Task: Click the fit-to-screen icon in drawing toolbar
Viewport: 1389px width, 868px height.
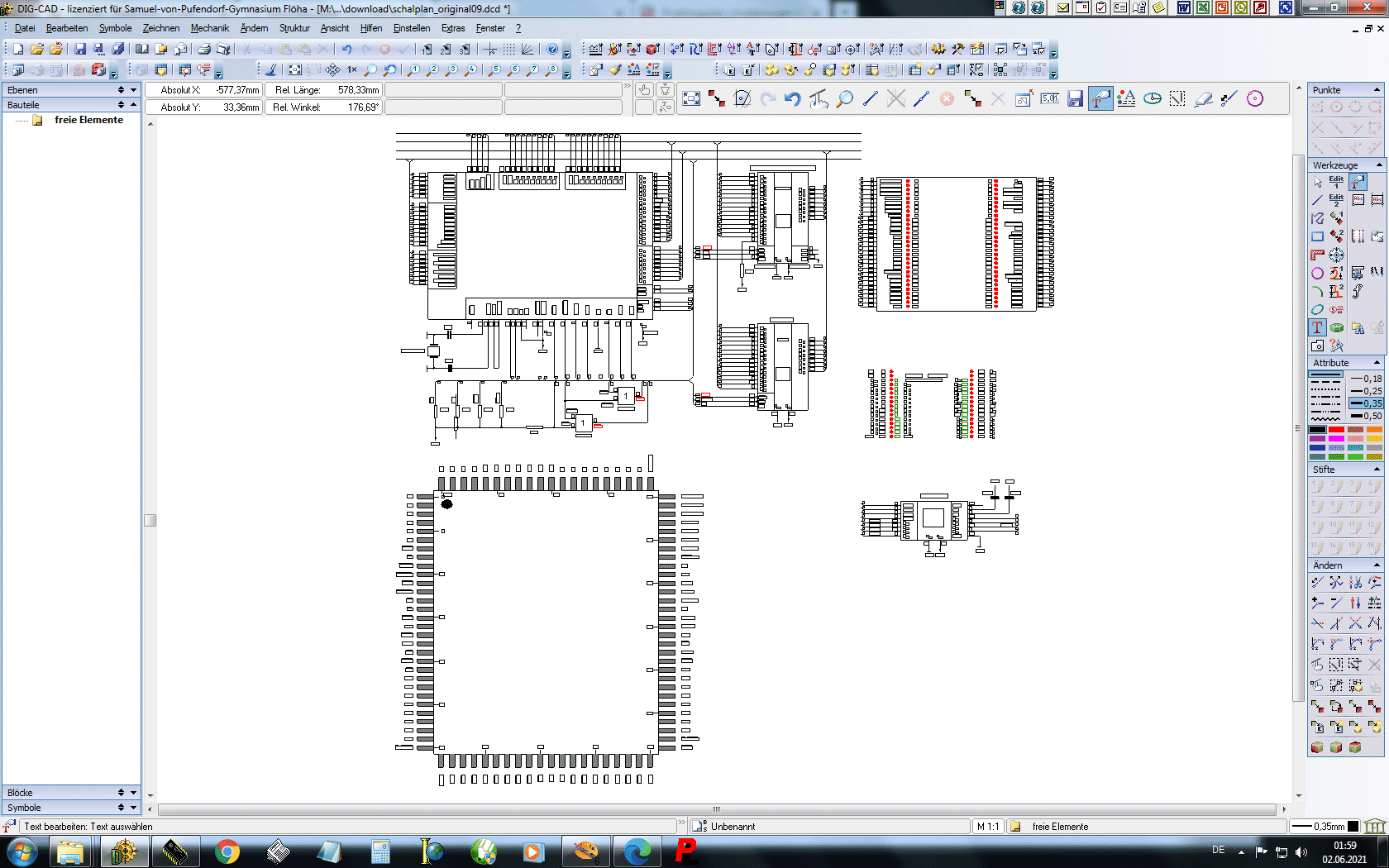Action: [691, 99]
